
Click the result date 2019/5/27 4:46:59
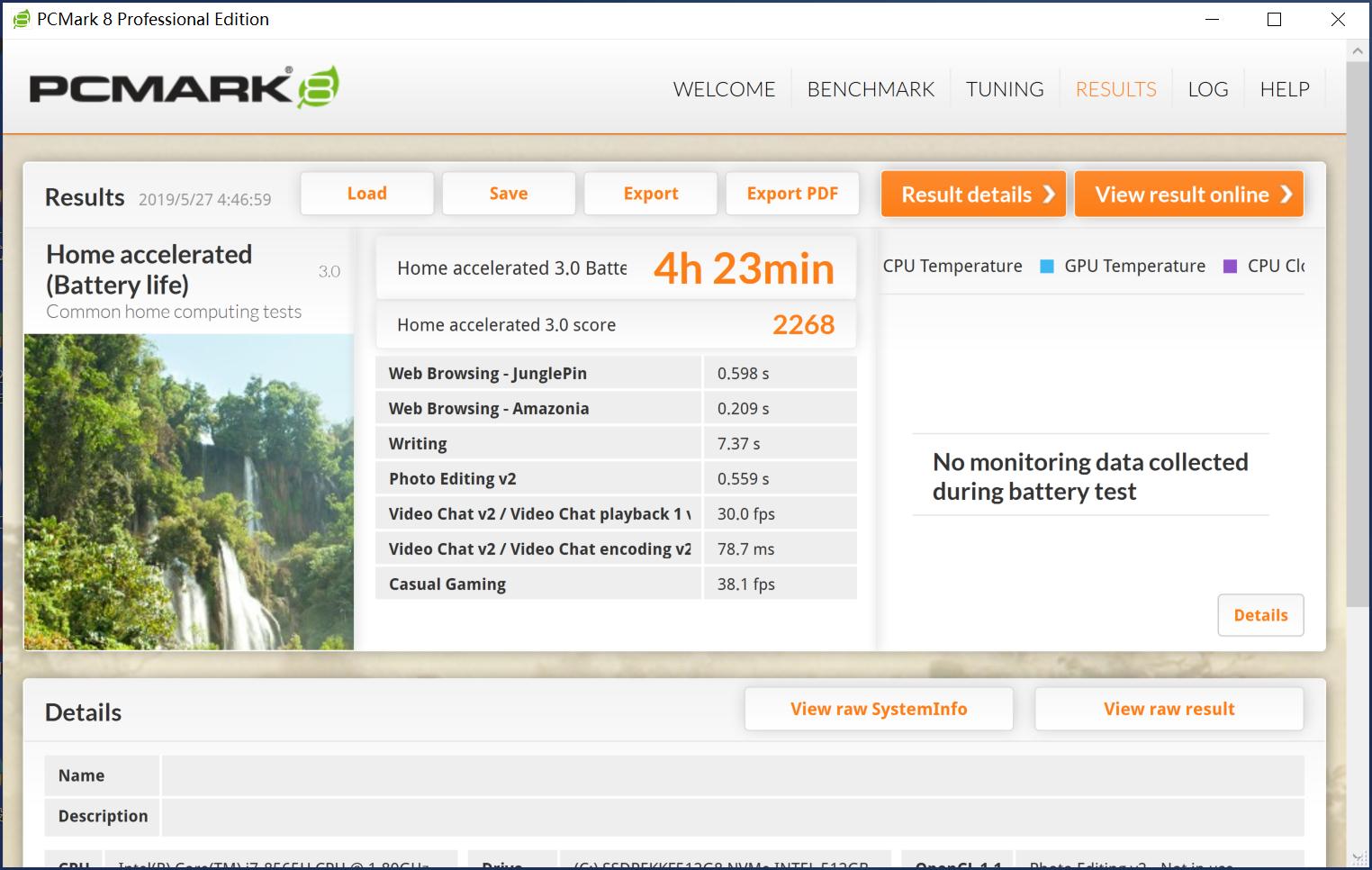pos(204,200)
